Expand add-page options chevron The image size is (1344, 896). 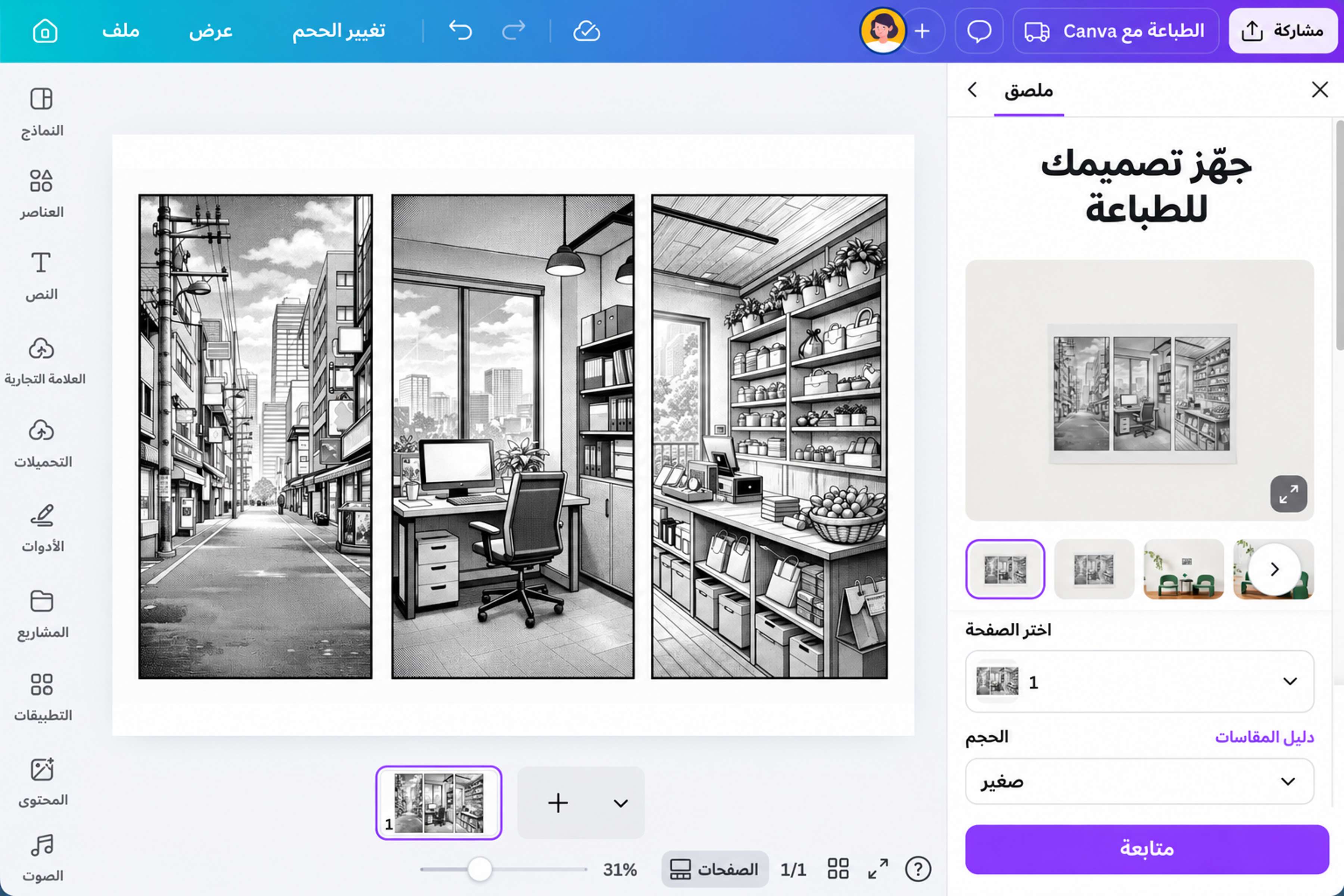(620, 803)
